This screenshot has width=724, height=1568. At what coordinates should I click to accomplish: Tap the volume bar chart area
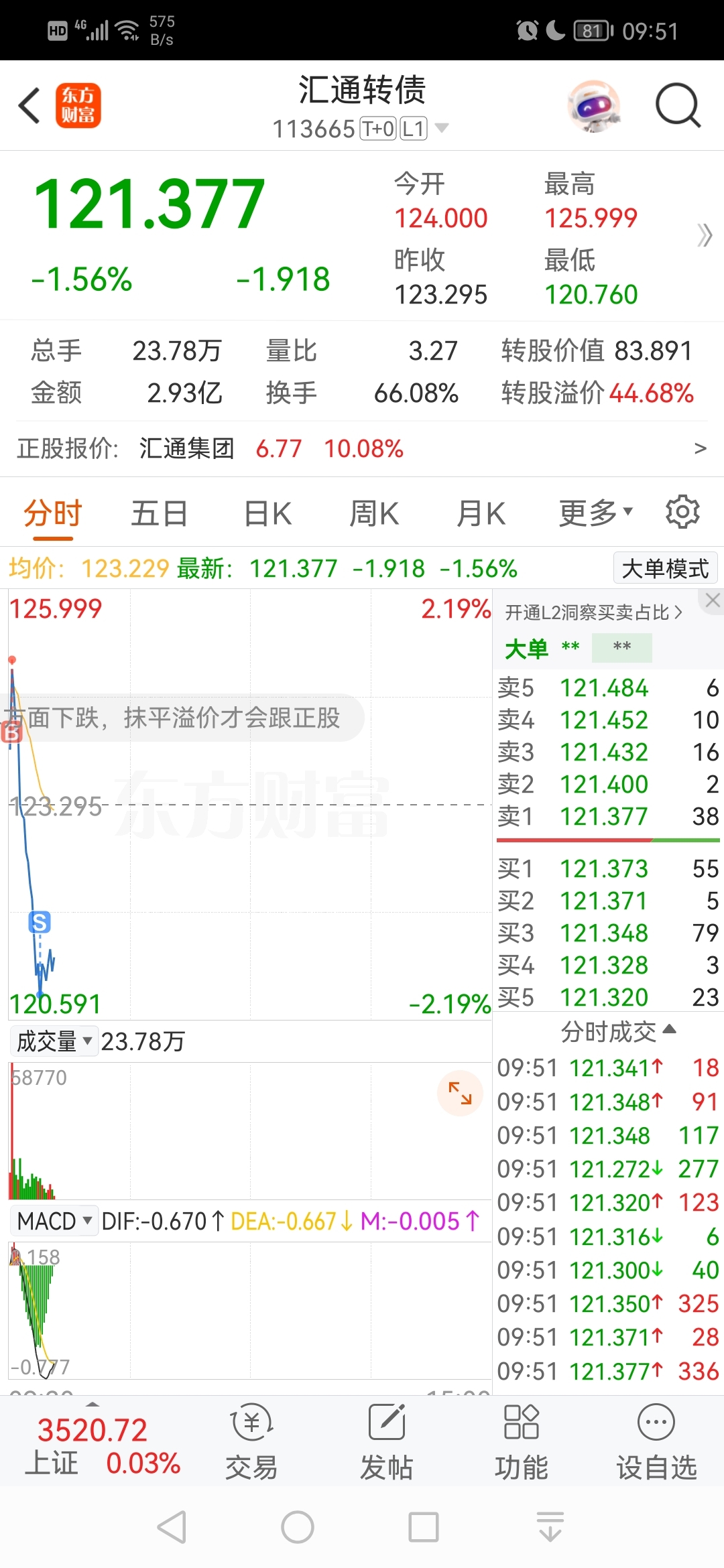click(x=249, y=1130)
